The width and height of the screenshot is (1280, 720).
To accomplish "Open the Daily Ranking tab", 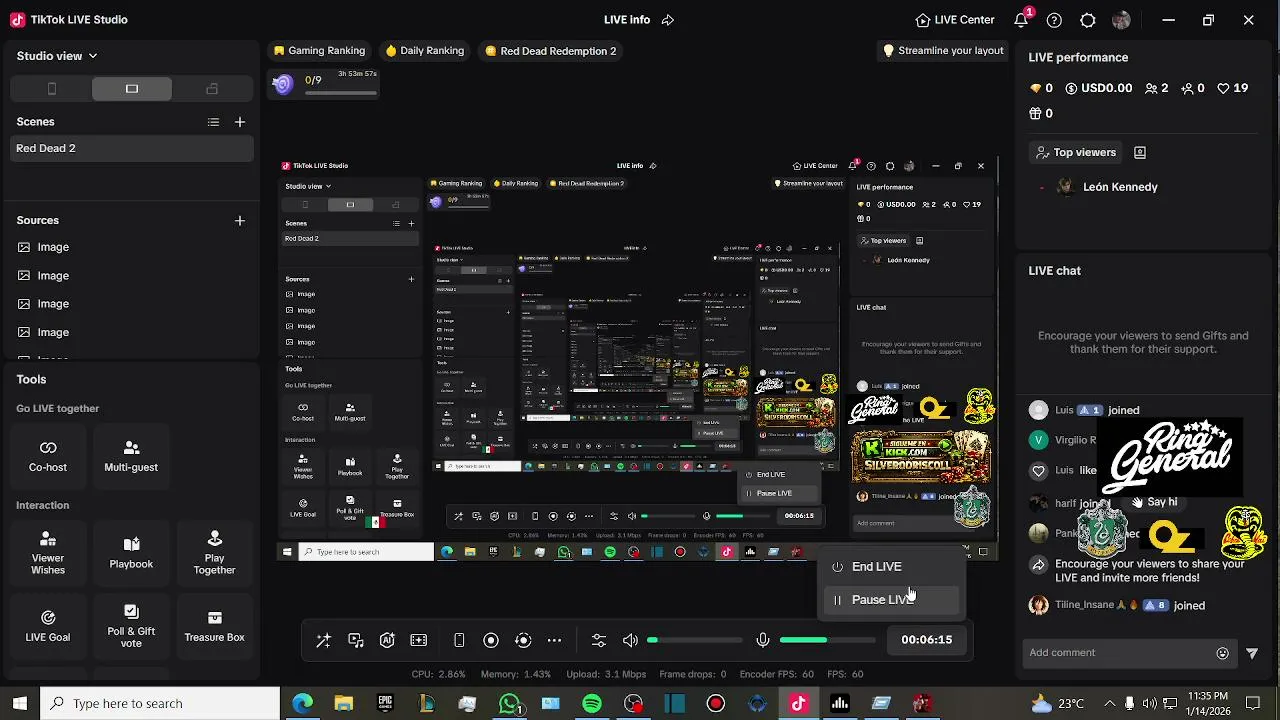I will 425,51.
